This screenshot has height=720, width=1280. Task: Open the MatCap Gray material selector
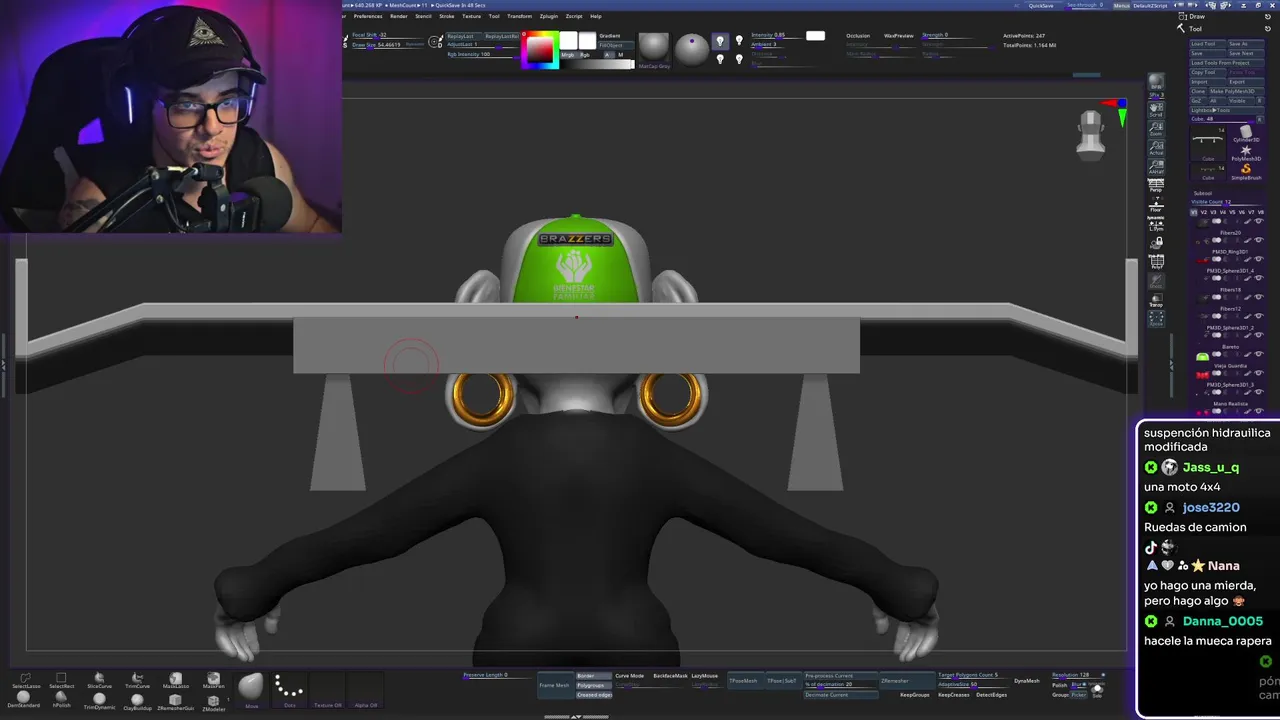pos(654,50)
